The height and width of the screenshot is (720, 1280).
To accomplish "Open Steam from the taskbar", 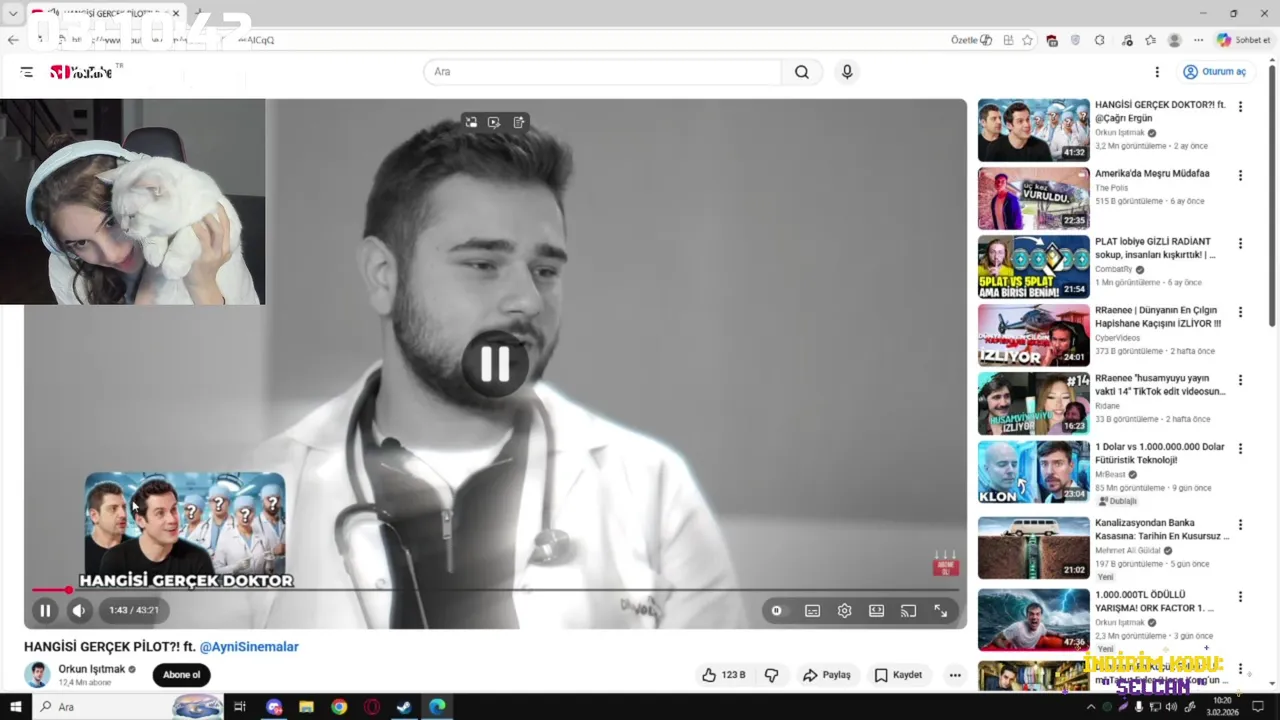I will click(404, 707).
